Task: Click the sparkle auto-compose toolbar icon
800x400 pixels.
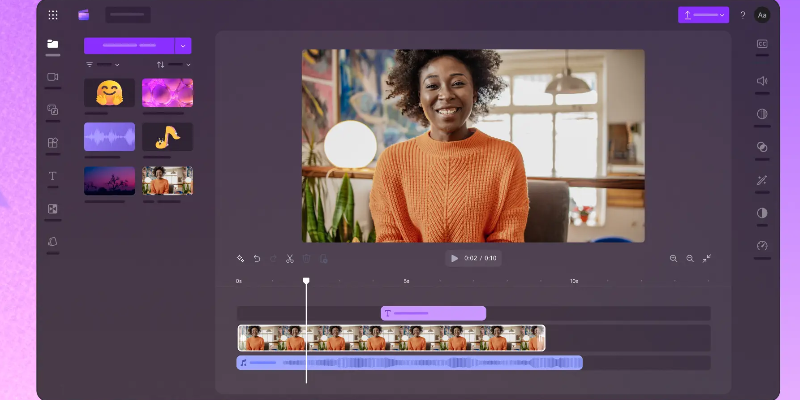Action: pyautogui.click(x=240, y=259)
